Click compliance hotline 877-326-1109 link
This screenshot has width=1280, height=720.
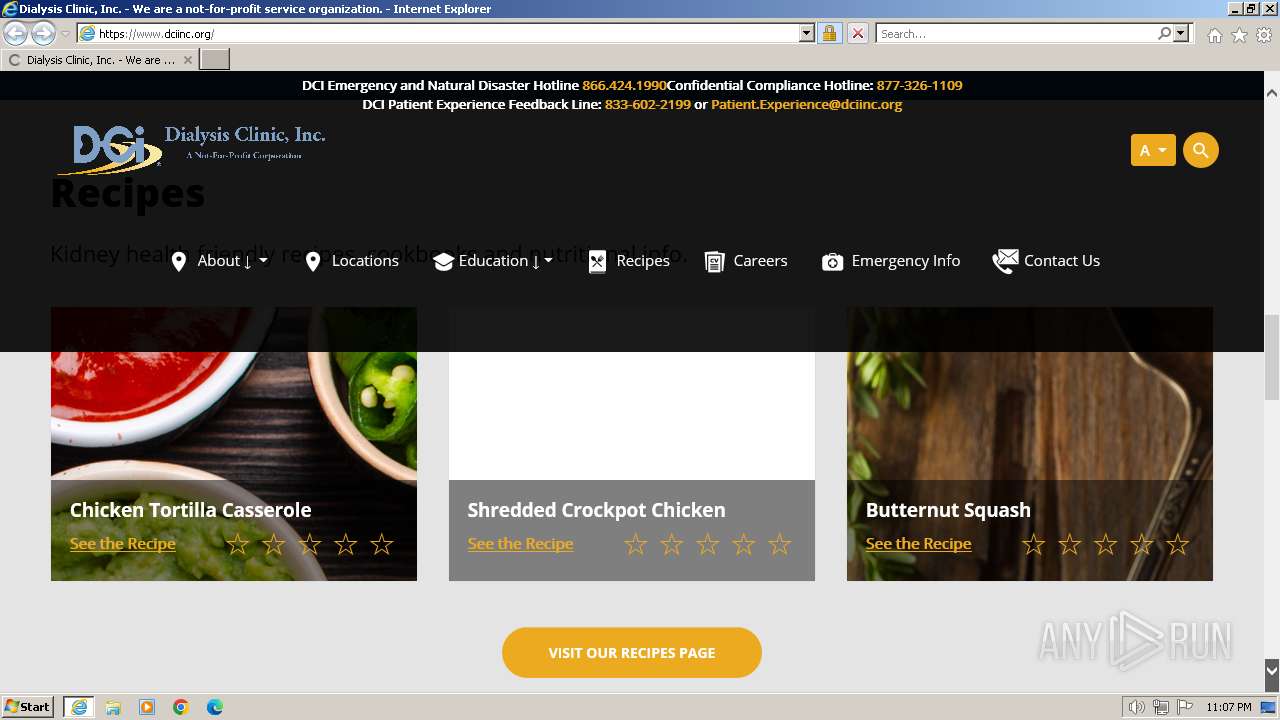point(920,86)
